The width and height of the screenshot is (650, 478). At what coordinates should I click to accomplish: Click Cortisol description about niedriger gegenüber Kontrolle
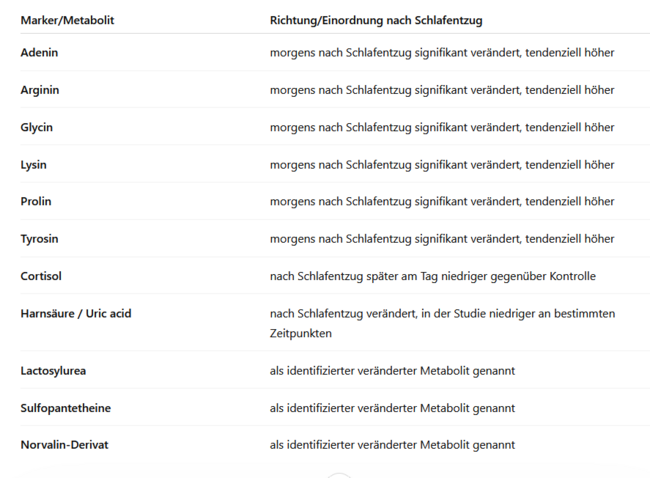tap(433, 276)
